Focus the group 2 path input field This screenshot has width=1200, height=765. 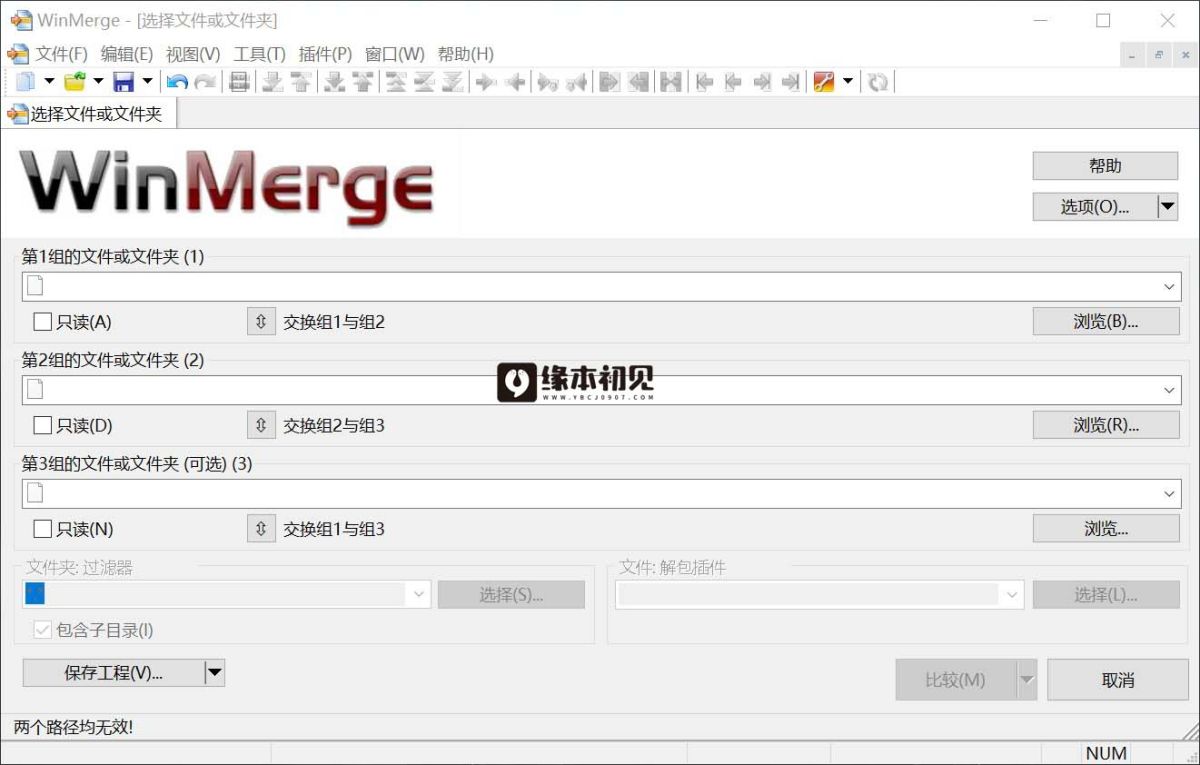tap(601, 390)
